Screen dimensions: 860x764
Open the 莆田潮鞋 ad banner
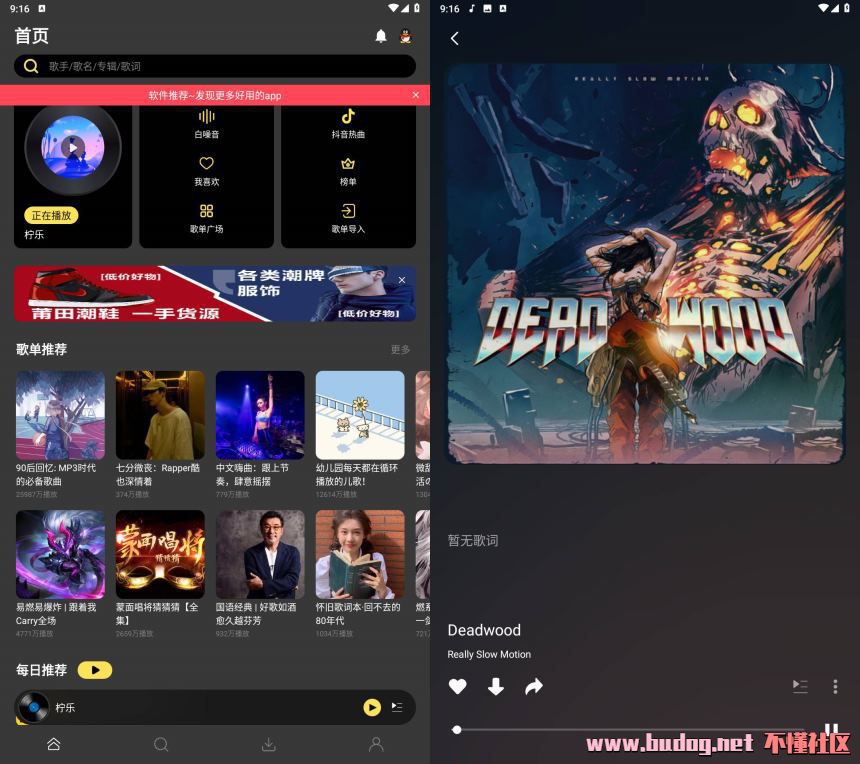[x=214, y=294]
